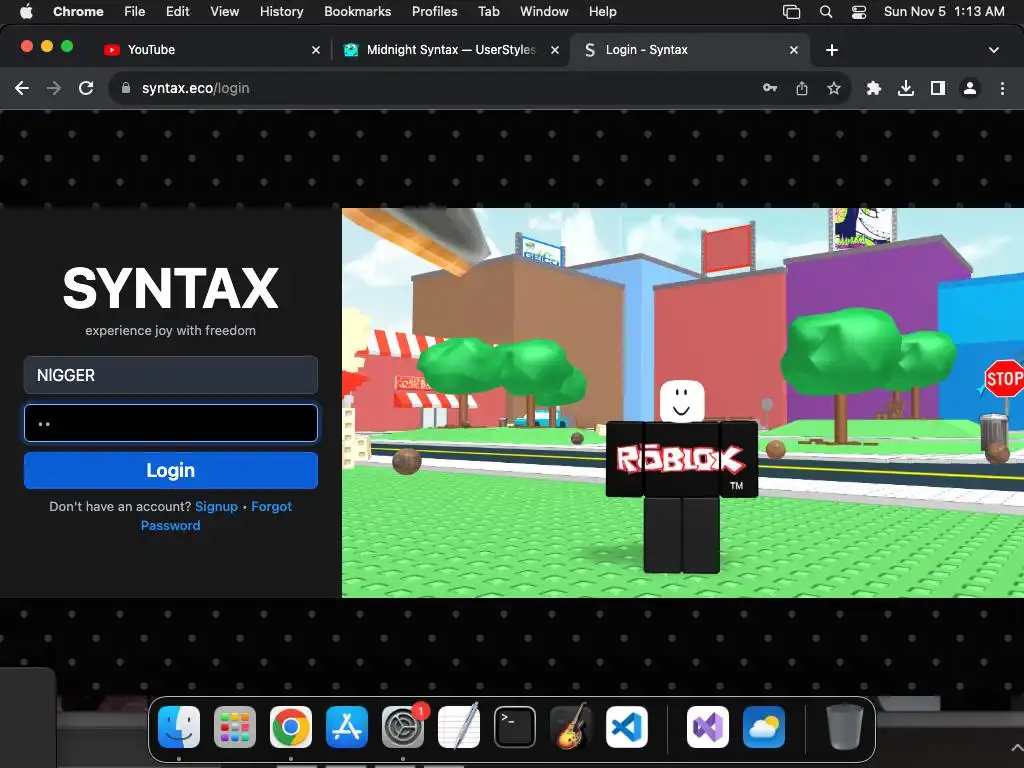1024x768 pixels.
Task: Open TextEdit from the Dock
Action: [x=458, y=727]
